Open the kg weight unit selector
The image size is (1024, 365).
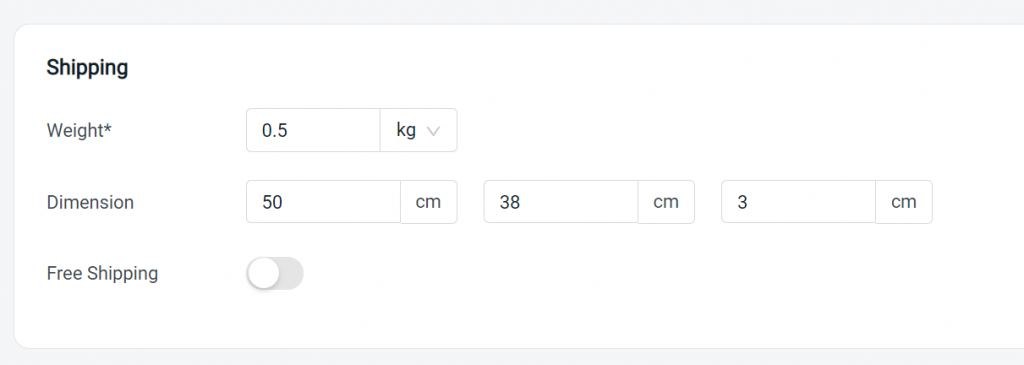click(419, 130)
